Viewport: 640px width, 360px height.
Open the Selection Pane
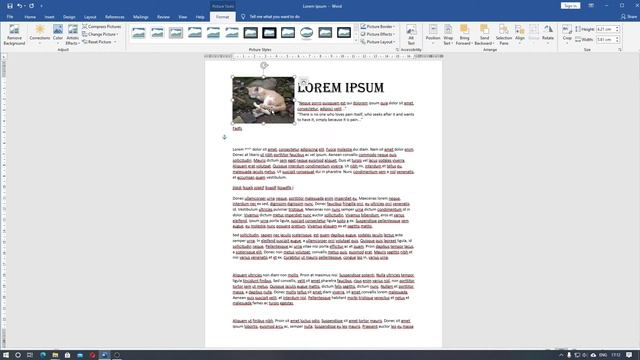[x=504, y=35]
